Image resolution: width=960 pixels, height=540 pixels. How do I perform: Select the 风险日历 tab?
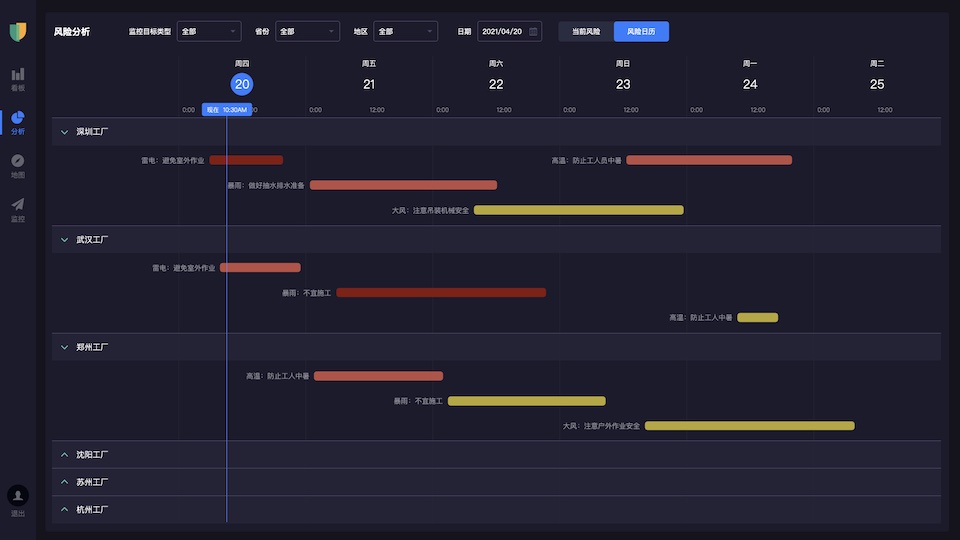[x=641, y=31]
